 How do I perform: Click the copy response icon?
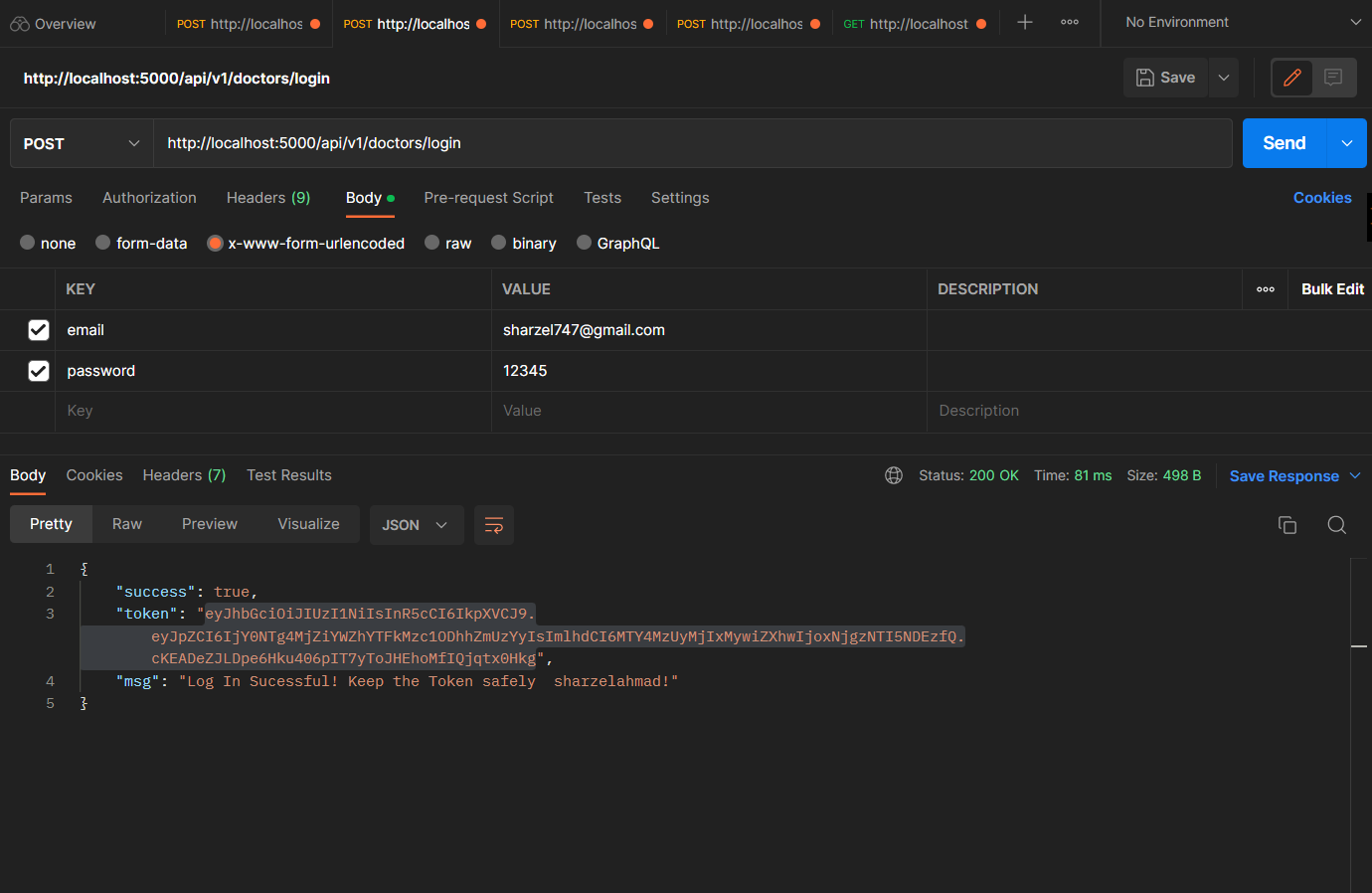pyautogui.click(x=1287, y=524)
